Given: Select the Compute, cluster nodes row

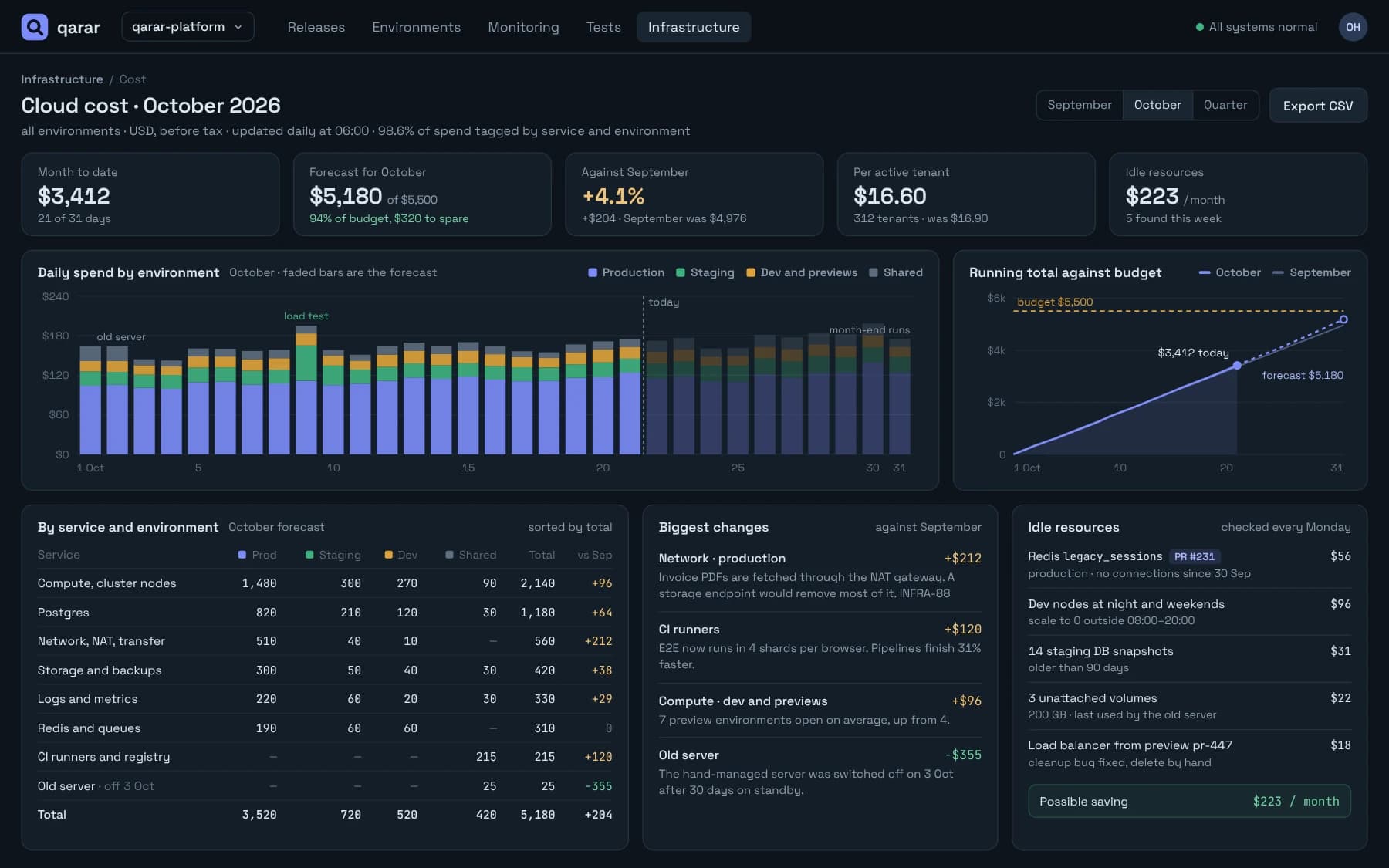Looking at the screenshot, I should [x=325, y=583].
